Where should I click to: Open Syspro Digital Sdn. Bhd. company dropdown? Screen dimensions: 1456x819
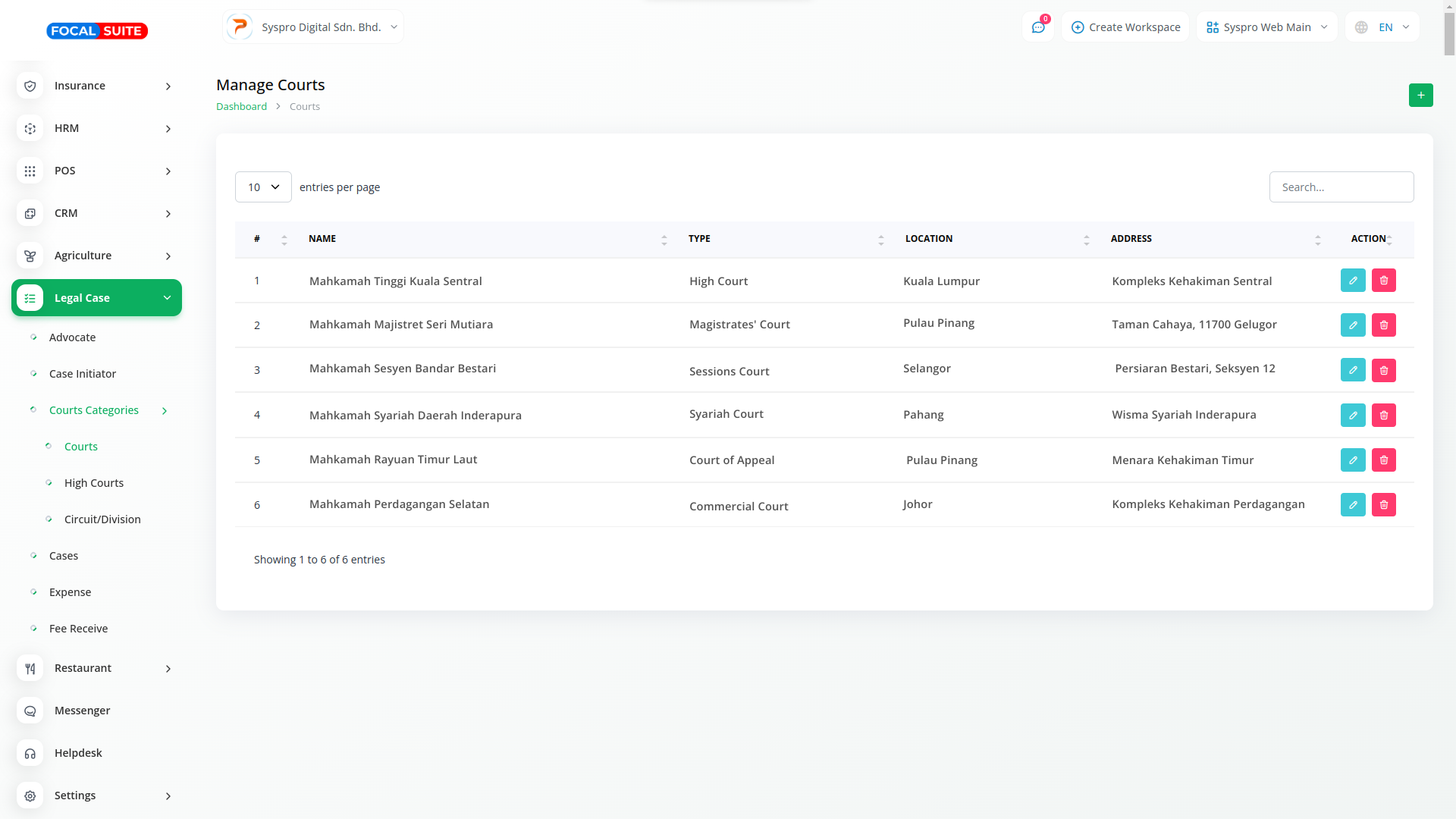[313, 27]
